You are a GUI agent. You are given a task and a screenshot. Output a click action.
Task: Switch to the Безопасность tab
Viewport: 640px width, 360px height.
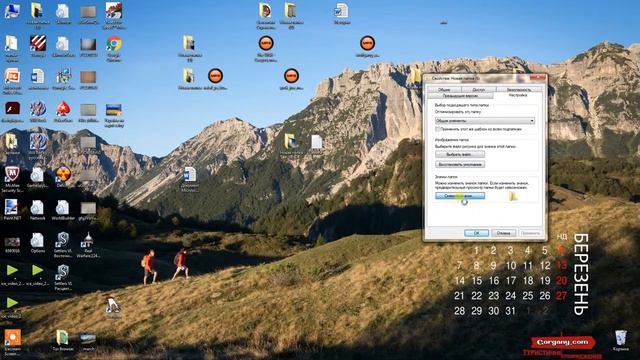[x=519, y=89]
